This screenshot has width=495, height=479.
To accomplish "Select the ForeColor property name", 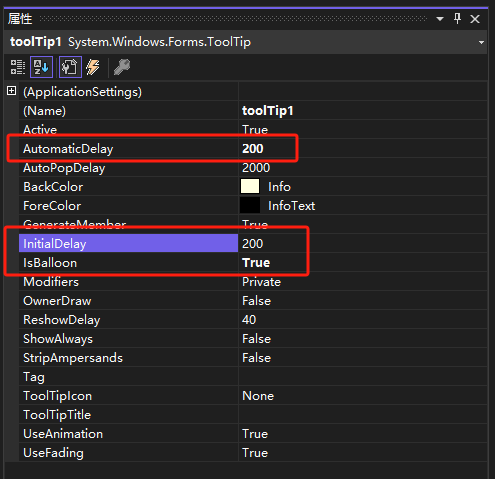I will (129, 206).
